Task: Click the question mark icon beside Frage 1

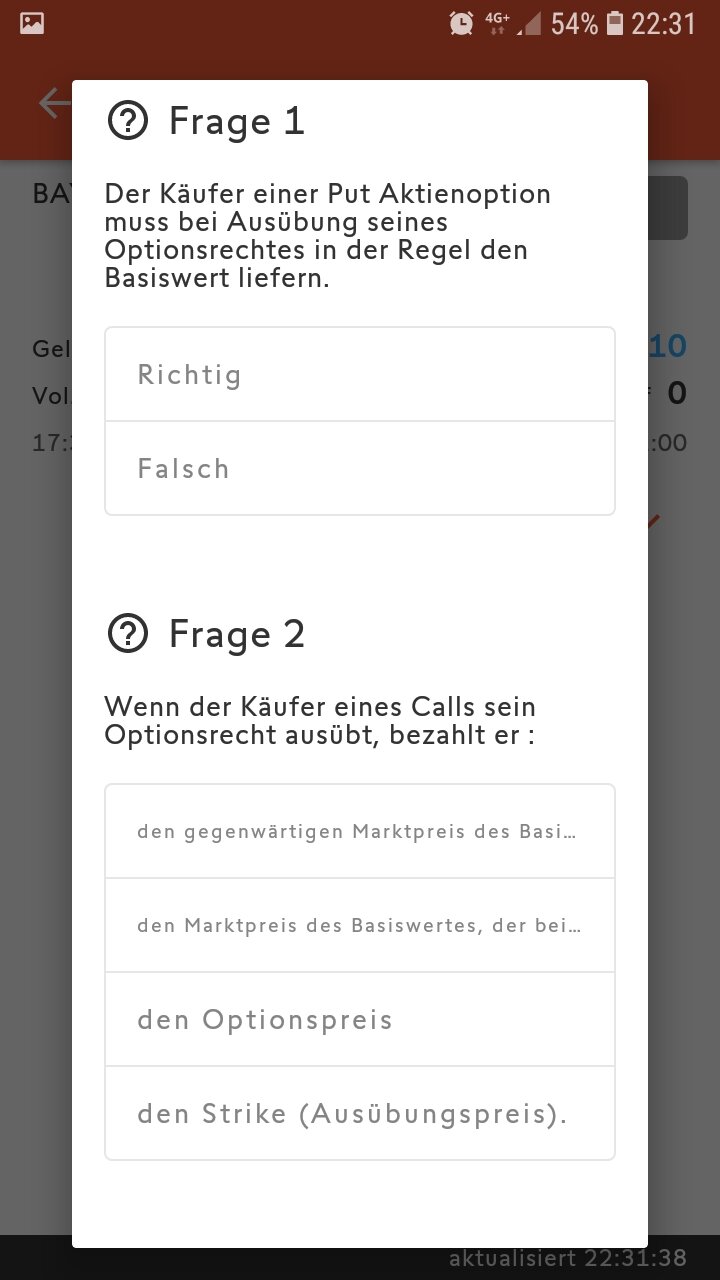Action: pyautogui.click(x=127, y=122)
